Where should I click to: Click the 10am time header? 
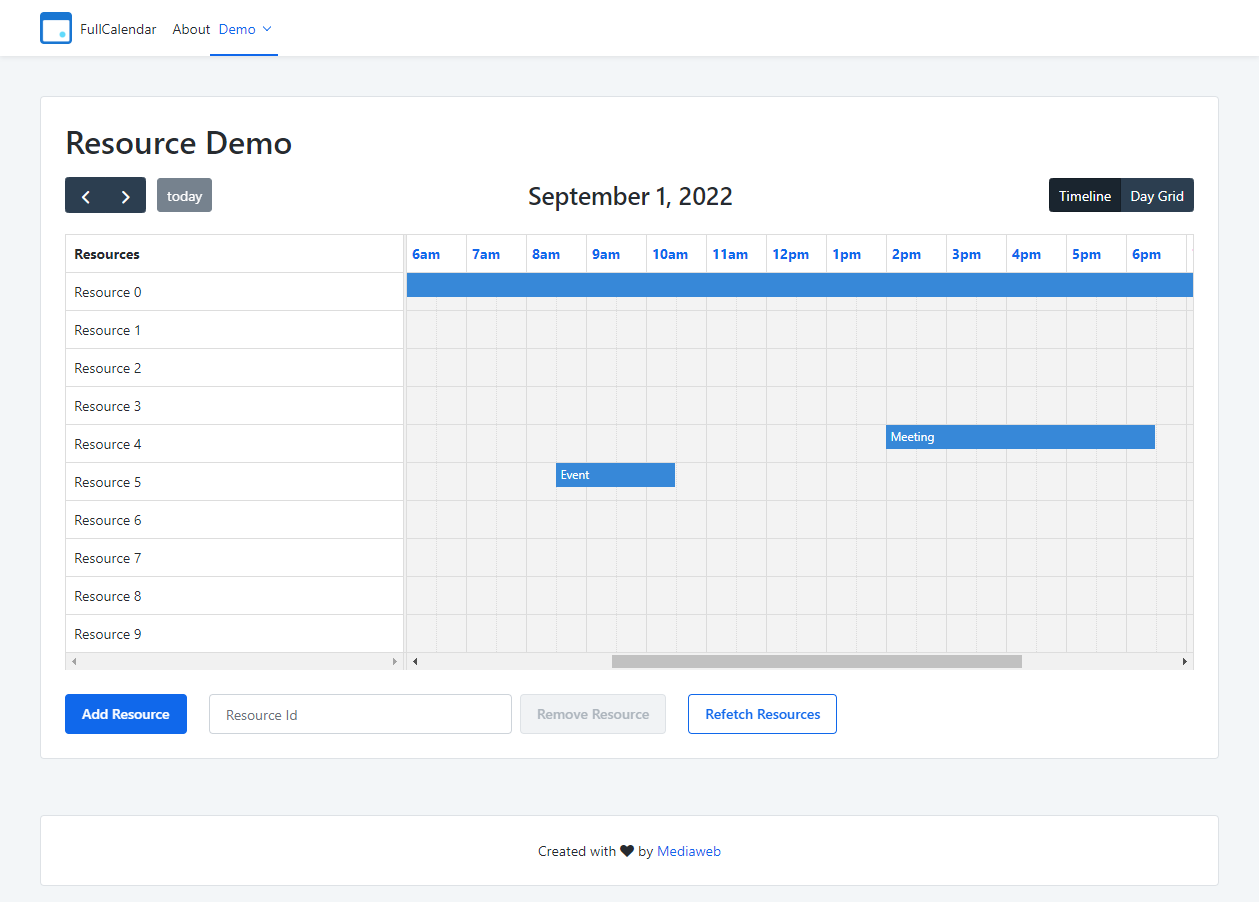tap(670, 254)
